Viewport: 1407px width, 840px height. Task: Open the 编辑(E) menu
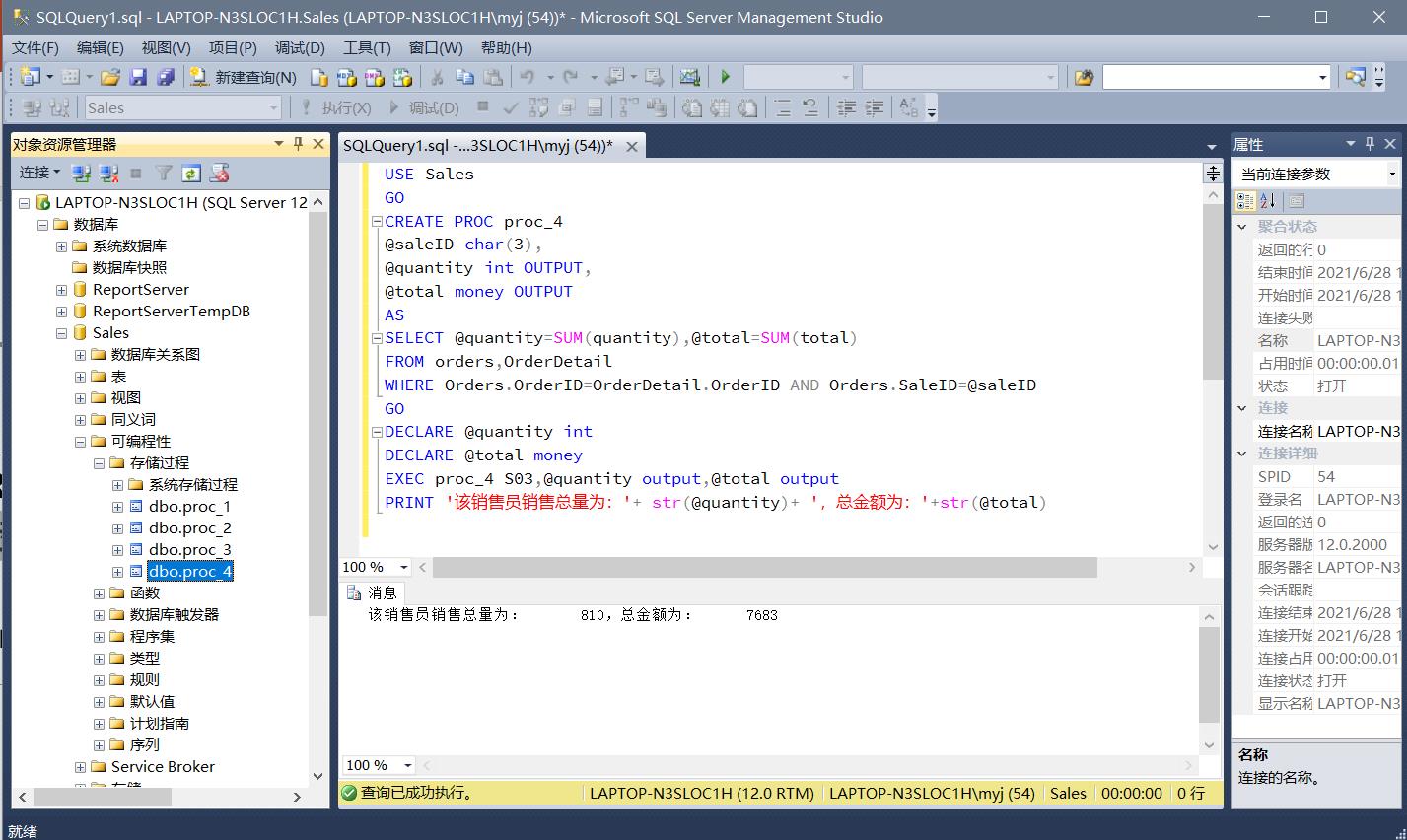pos(101,47)
